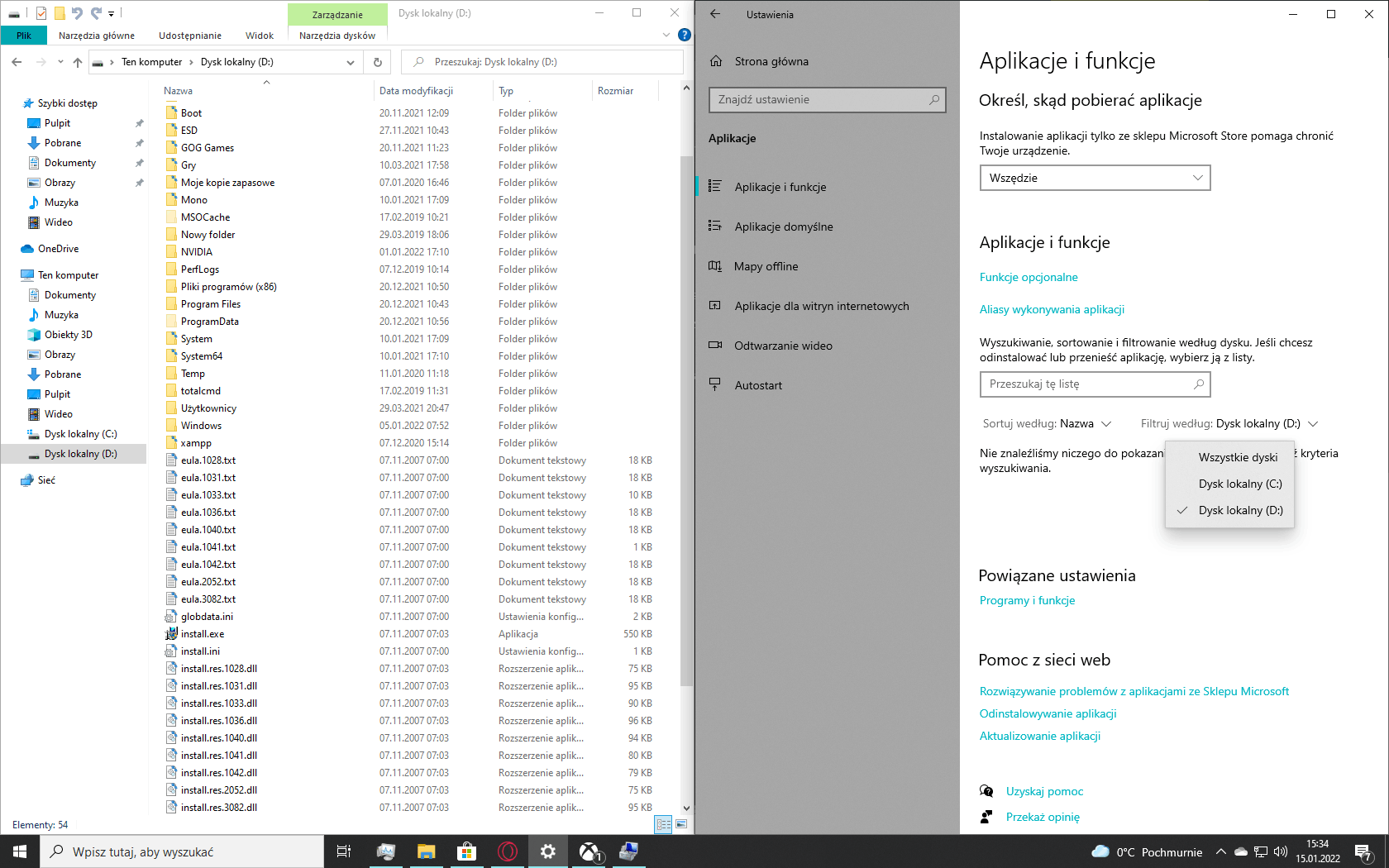Click the refresh button in Explorer address bar

click(378, 62)
